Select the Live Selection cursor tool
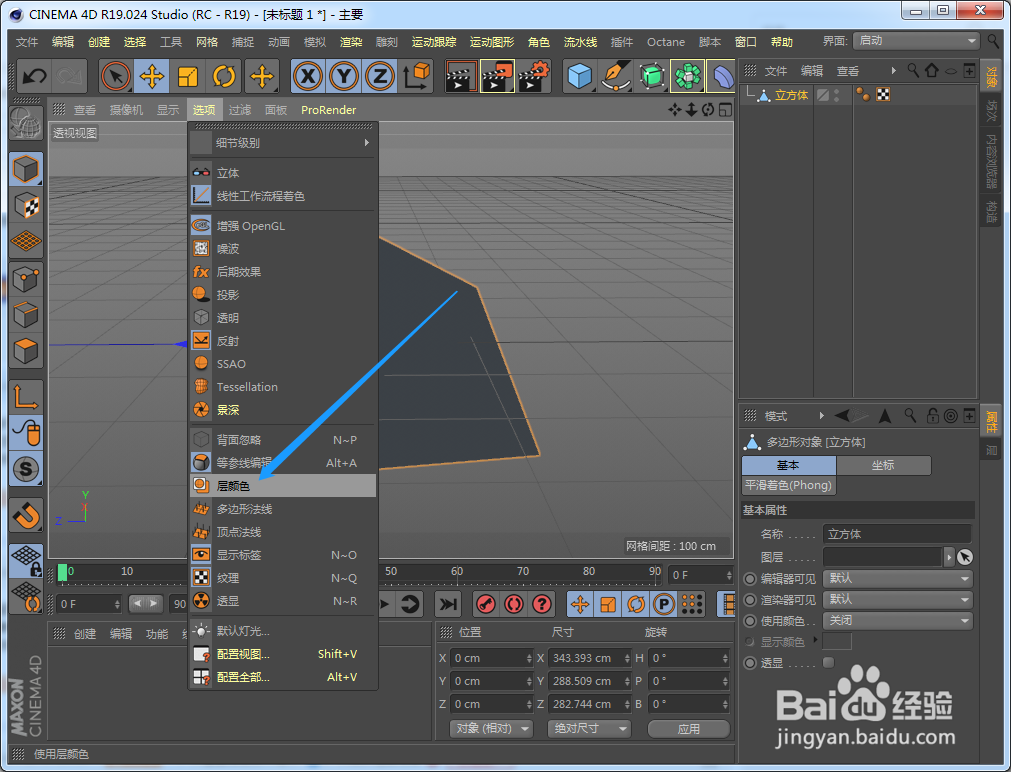The width and height of the screenshot is (1011, 772). tap(116, 76)
